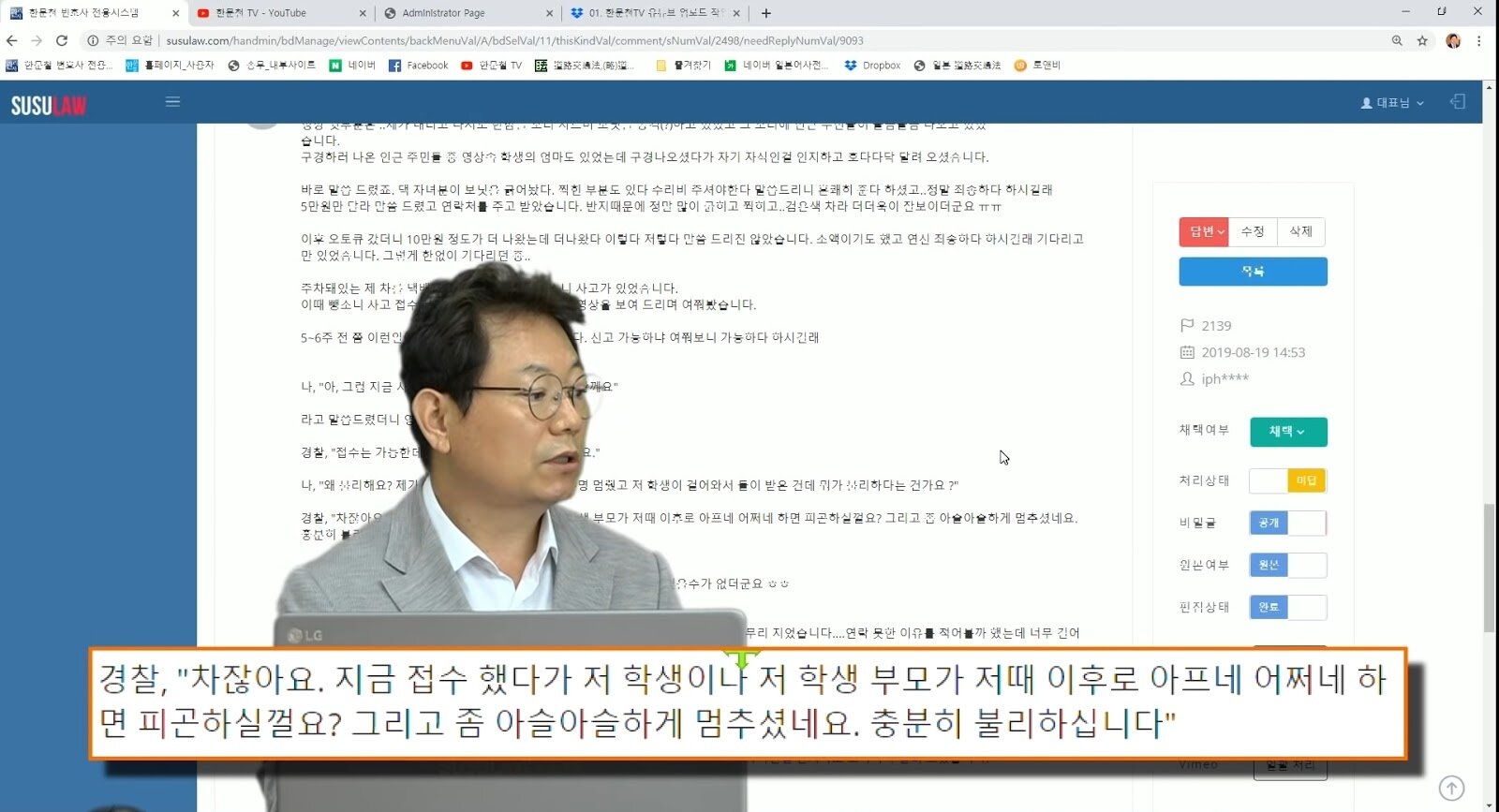Viewport: 1499px width, 812px height.
Task: Switch to the first browser tab
Action: click(94, 13)
